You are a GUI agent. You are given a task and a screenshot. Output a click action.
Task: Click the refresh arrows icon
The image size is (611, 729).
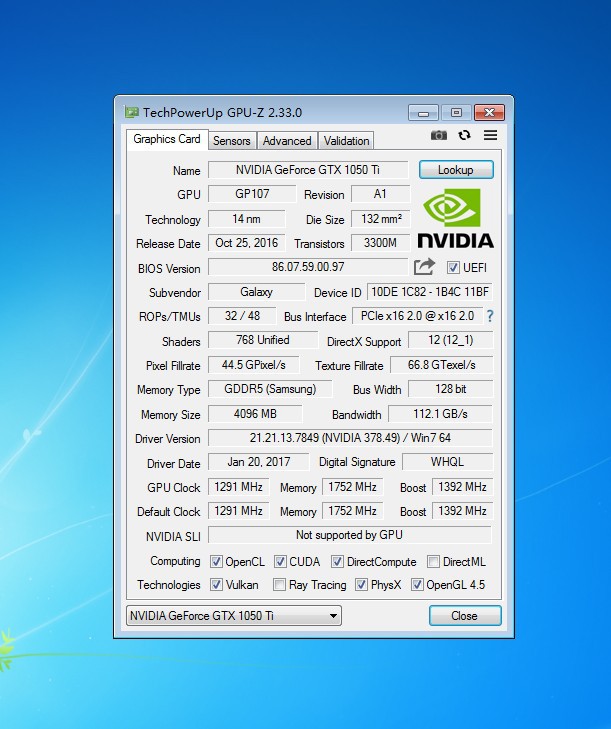[464, 135]
